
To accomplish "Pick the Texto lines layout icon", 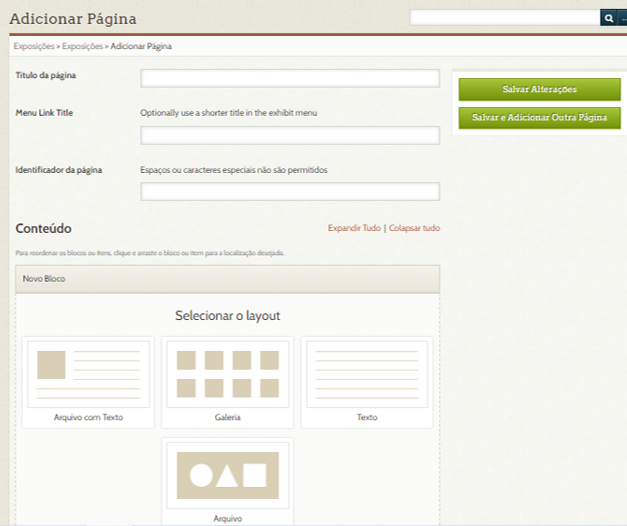I will (x=366, y=374).
